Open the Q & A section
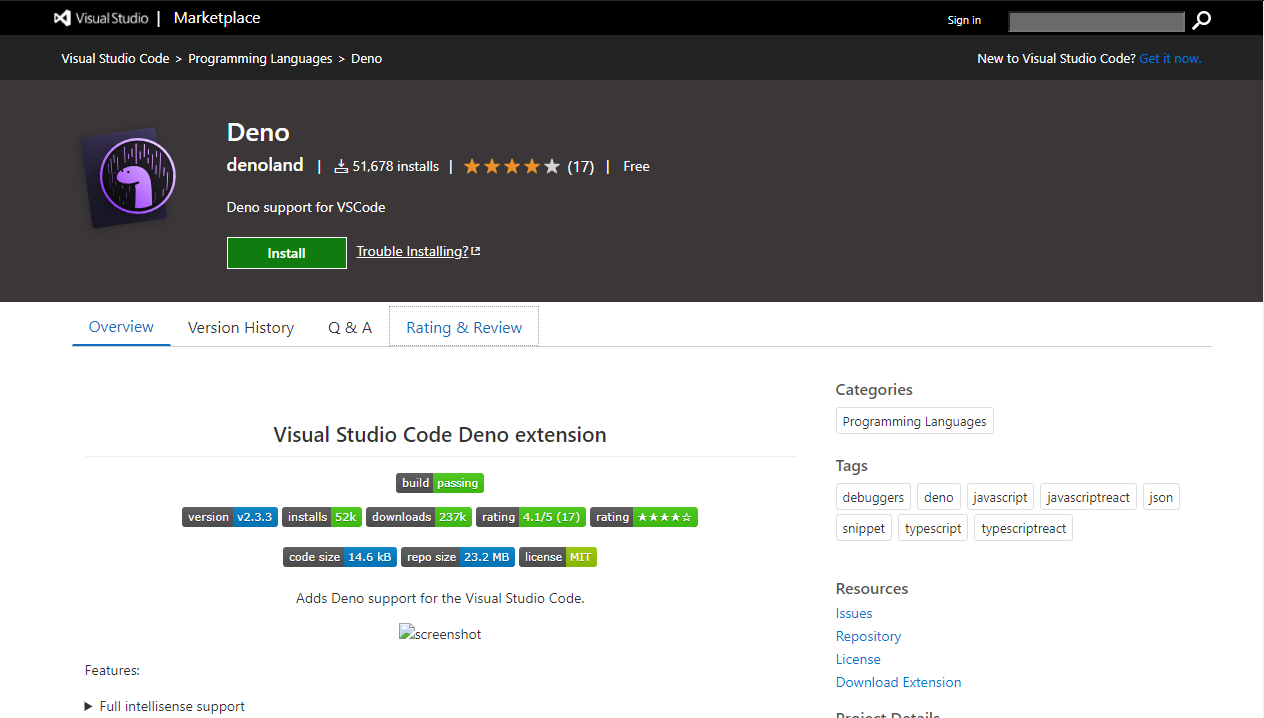Image resolution: width=1264 pixels, height=718 pixels. pyautogui.click(x=350, y=327)
